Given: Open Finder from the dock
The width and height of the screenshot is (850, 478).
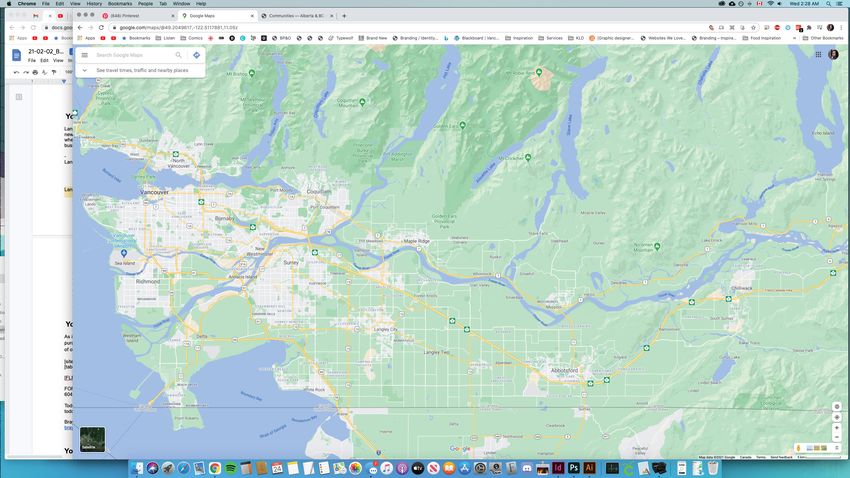Looking at the screenshot, I should click(x=137, y=468).
